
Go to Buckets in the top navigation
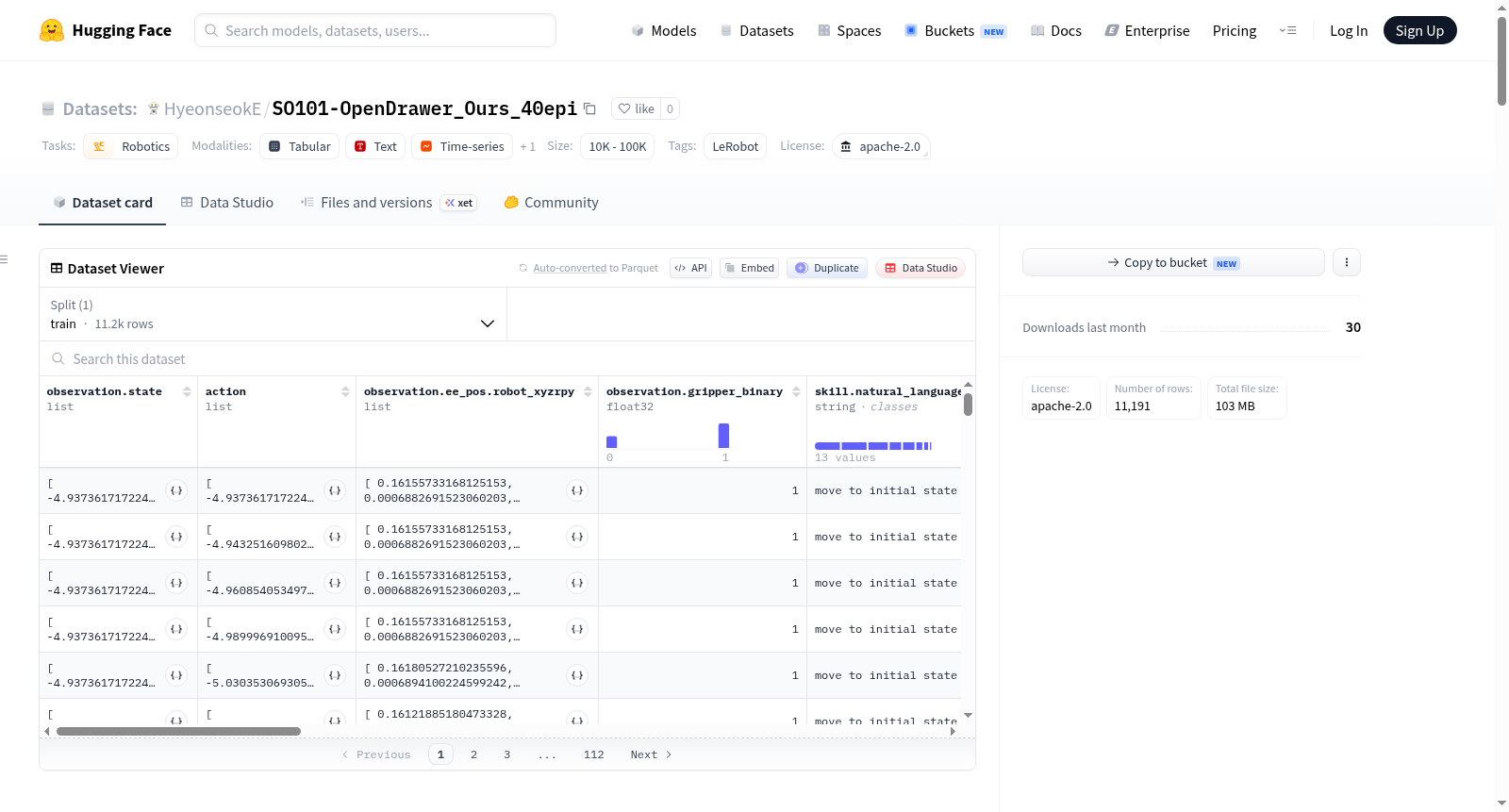pos(955,30)
